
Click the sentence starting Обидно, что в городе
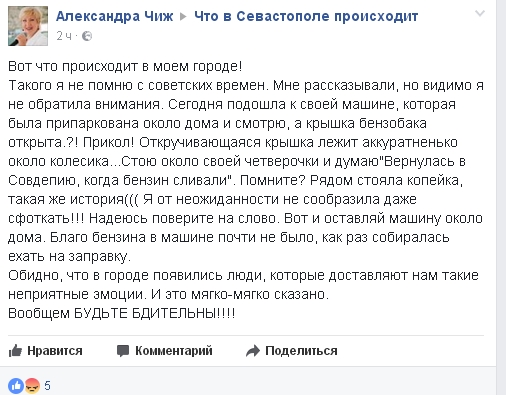click(x=243, y=285)
